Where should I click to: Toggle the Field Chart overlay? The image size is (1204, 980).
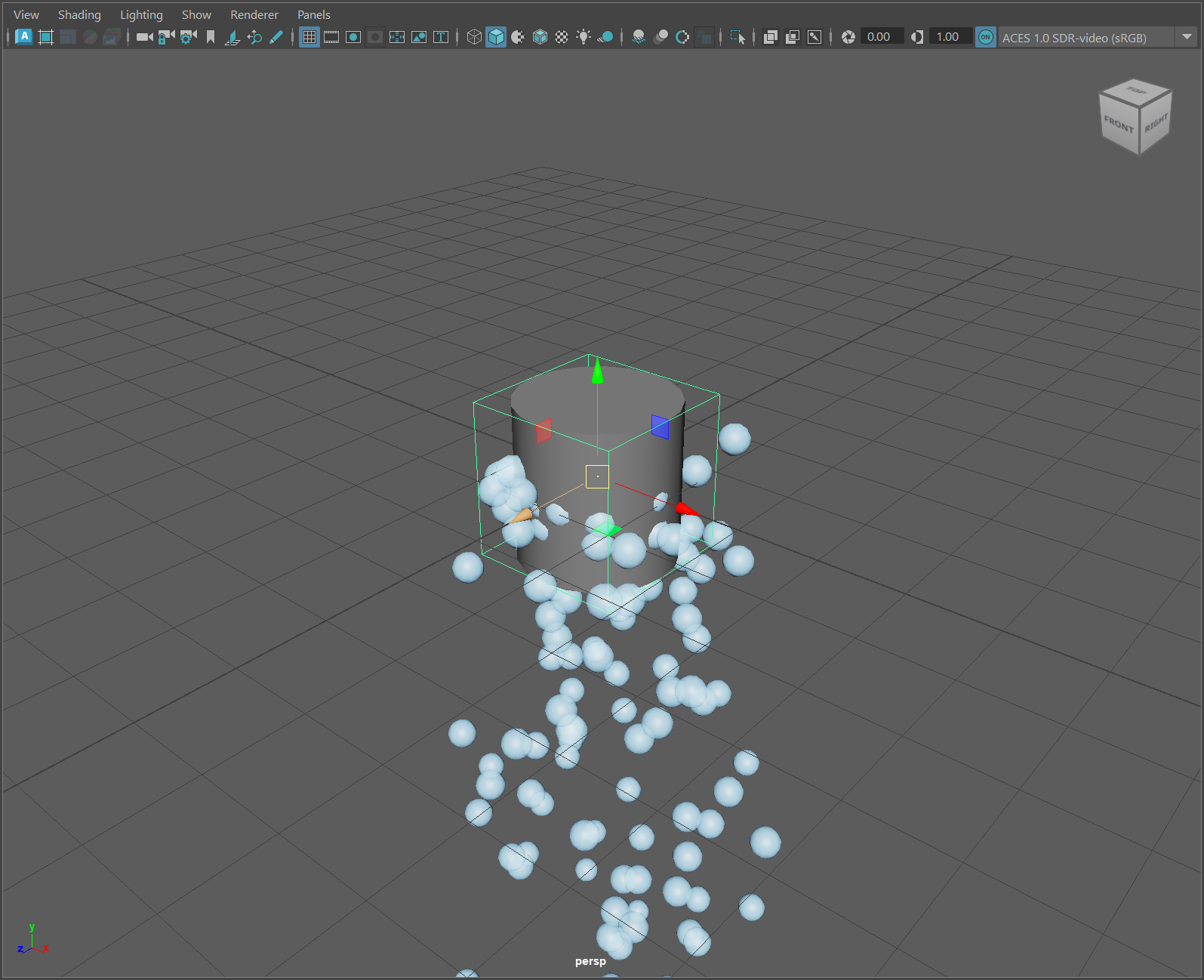tap(397, 37)
